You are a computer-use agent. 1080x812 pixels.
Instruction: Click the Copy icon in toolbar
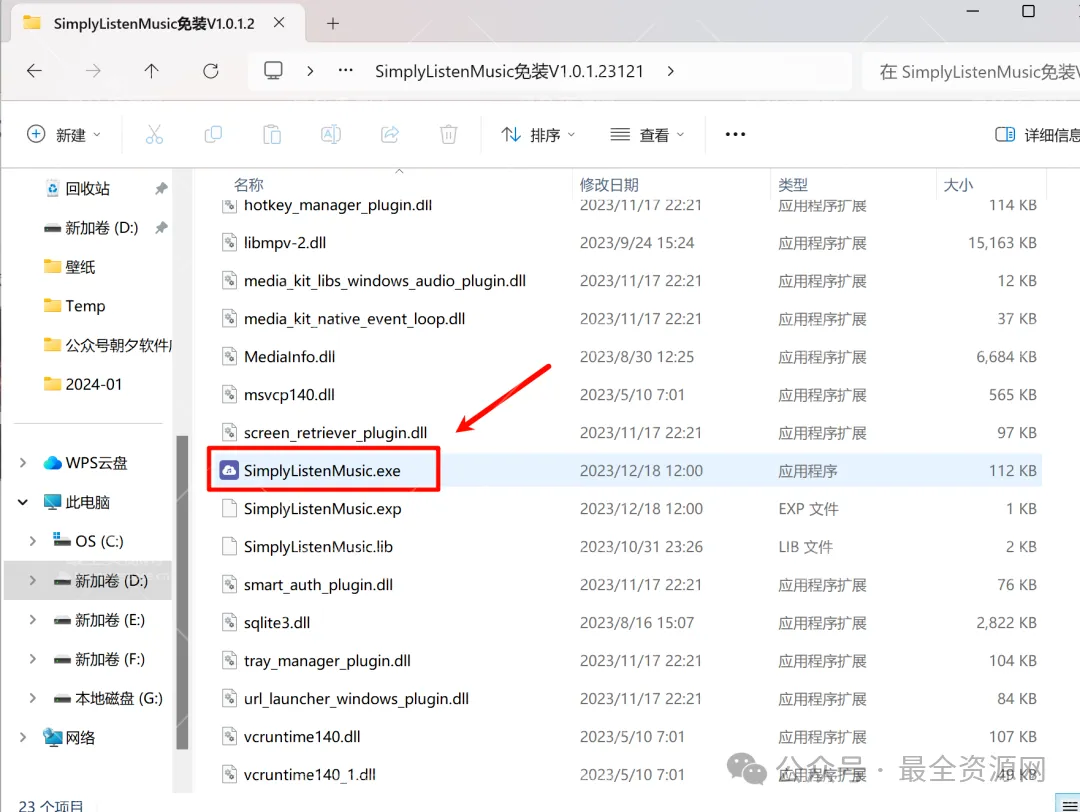pyautogui.click(x=214, y=134)
